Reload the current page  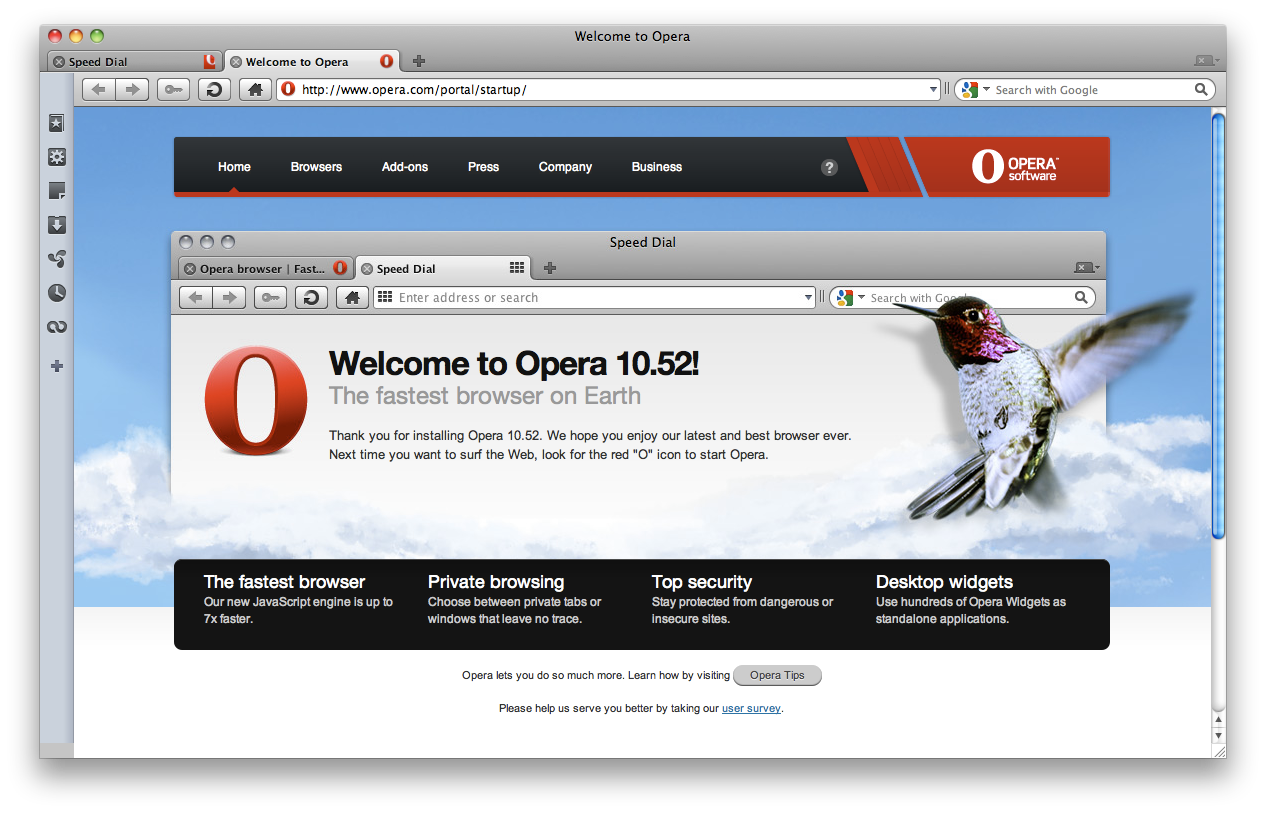(213, 89)
